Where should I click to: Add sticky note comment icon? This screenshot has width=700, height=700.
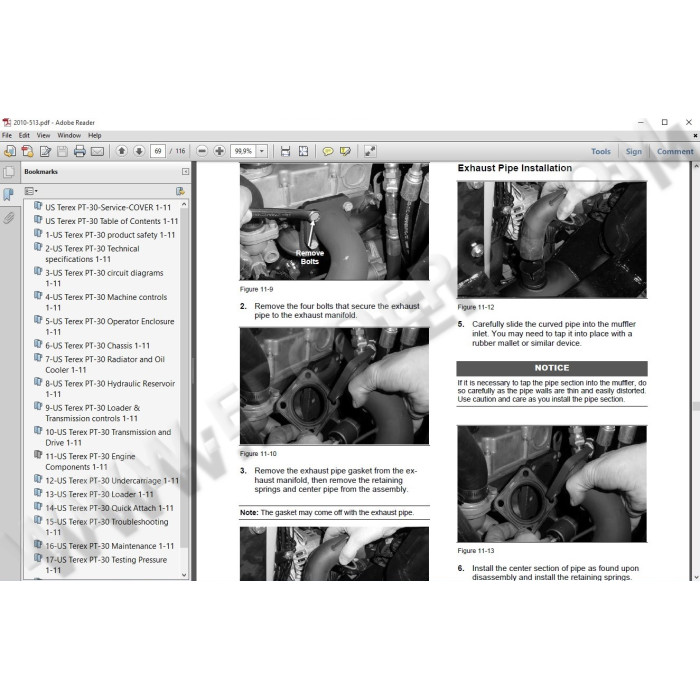pos(328,151)
